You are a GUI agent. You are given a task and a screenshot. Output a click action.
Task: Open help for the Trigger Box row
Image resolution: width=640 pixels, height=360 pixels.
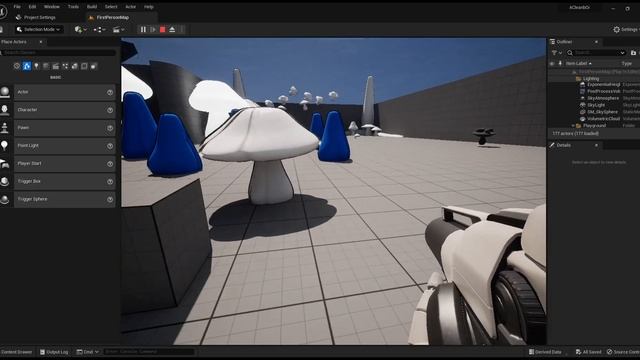pos(110,182)
